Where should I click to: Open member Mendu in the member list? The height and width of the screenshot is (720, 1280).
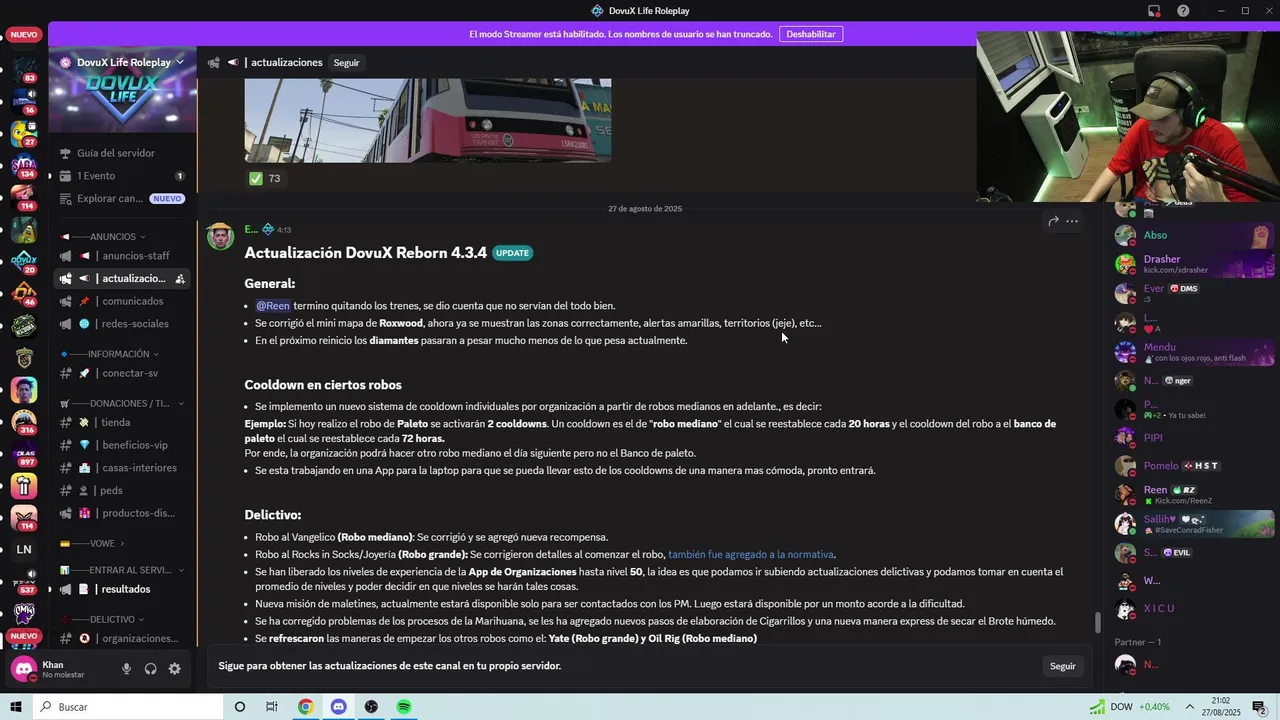pyautogui.click(x=1195, y=352)
